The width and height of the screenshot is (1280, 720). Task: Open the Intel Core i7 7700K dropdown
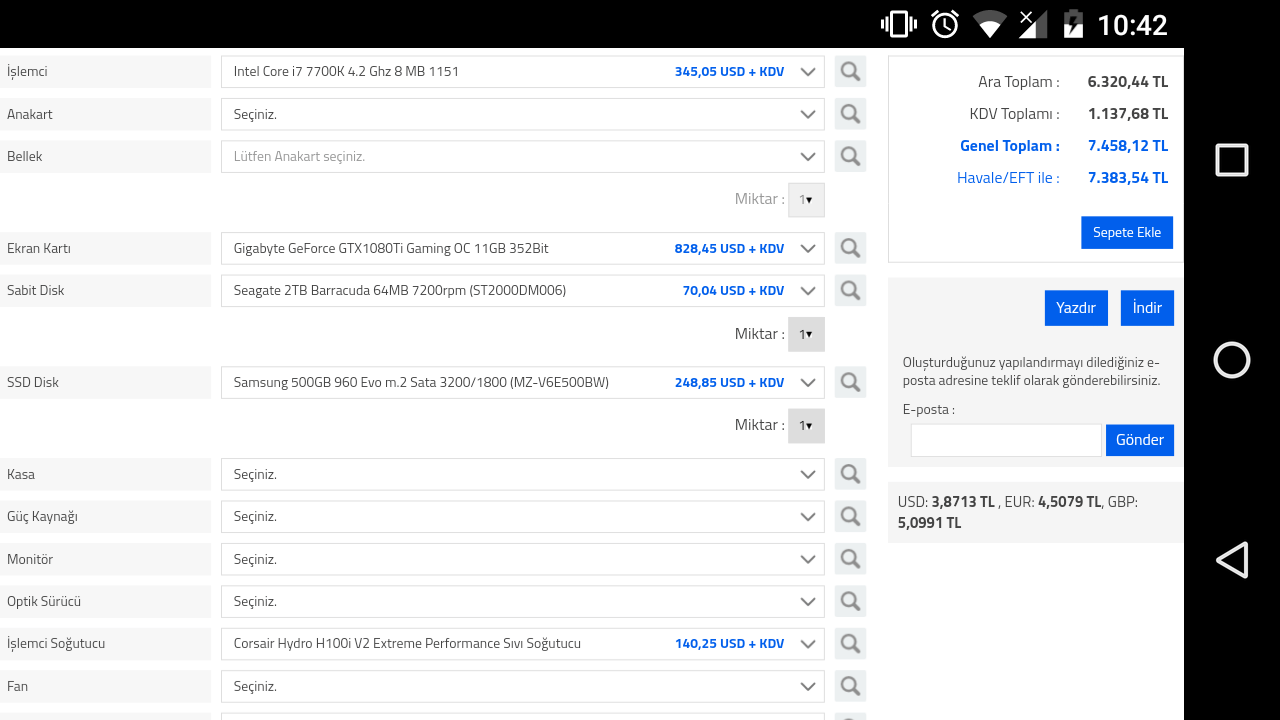tap(522, 71)
